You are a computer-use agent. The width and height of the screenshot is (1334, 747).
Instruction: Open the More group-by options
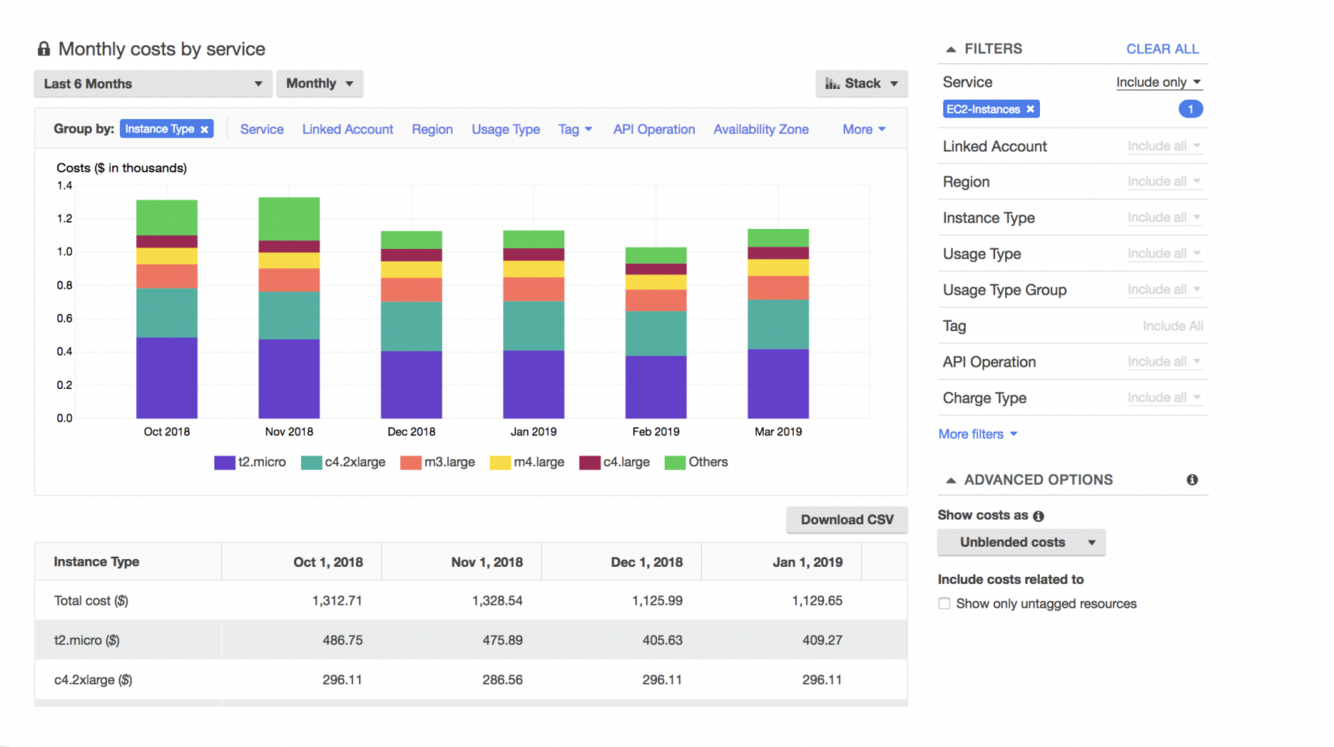864,129
